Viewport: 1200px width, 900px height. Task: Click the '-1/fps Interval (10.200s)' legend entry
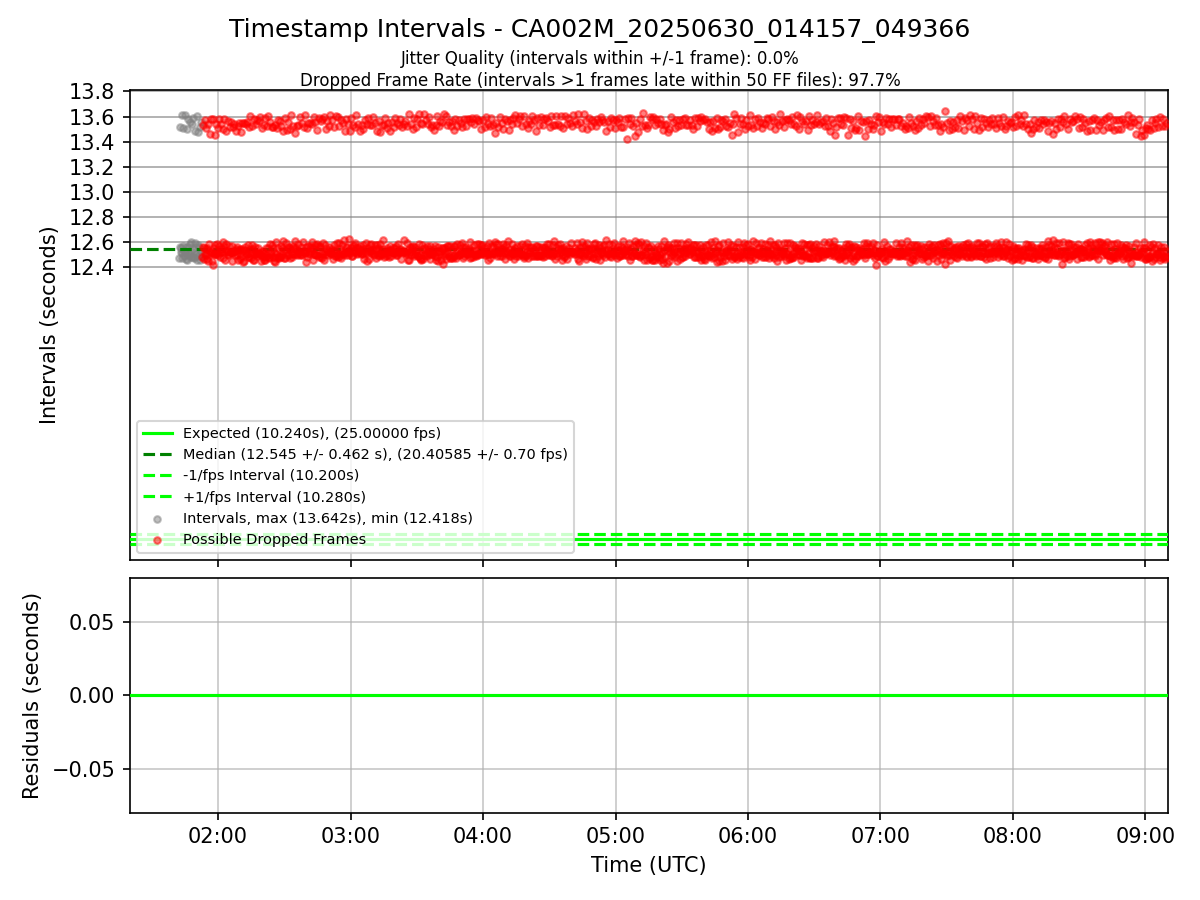(271, 475)
